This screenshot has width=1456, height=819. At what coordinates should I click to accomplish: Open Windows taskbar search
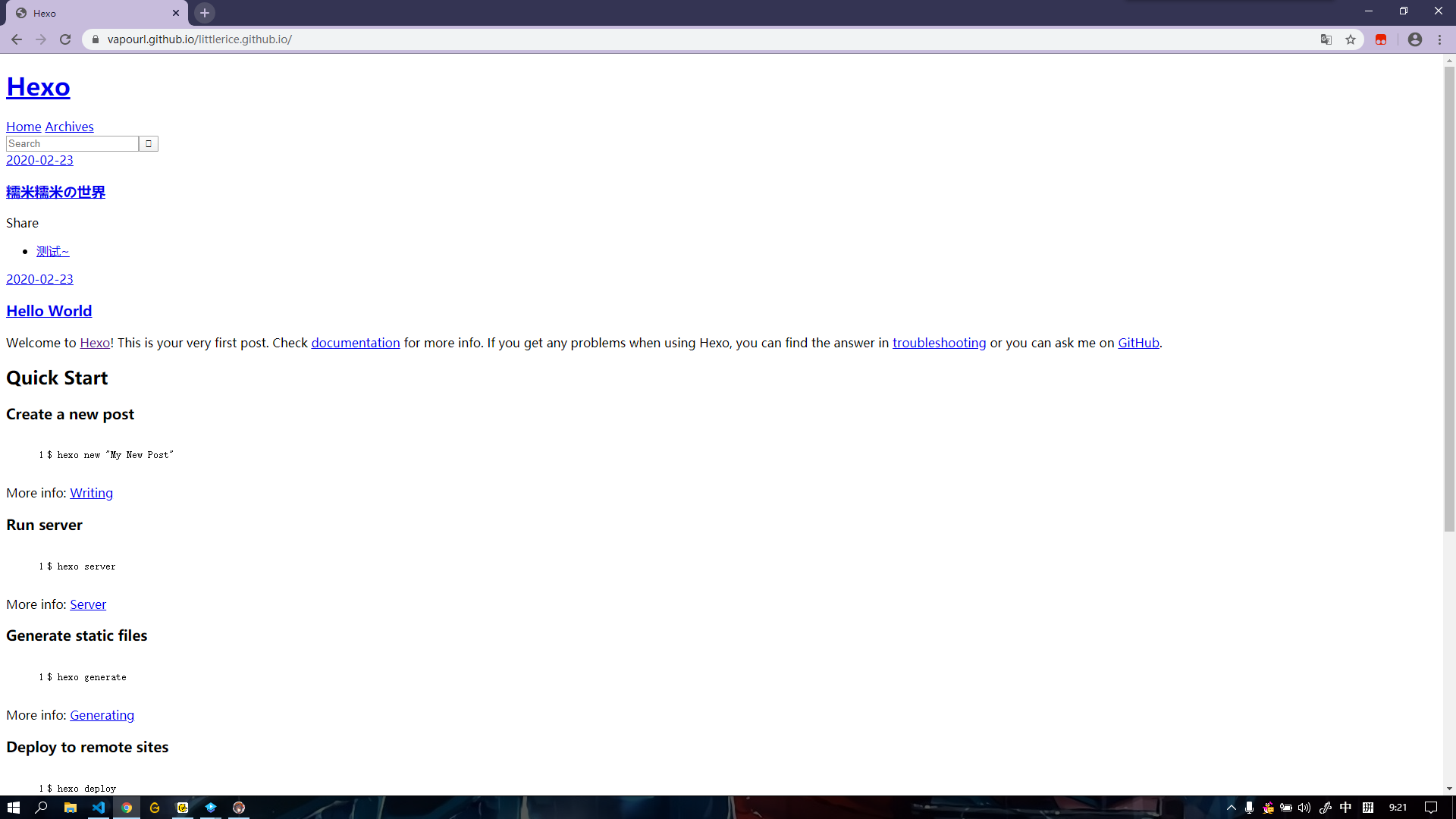point(42,808)
